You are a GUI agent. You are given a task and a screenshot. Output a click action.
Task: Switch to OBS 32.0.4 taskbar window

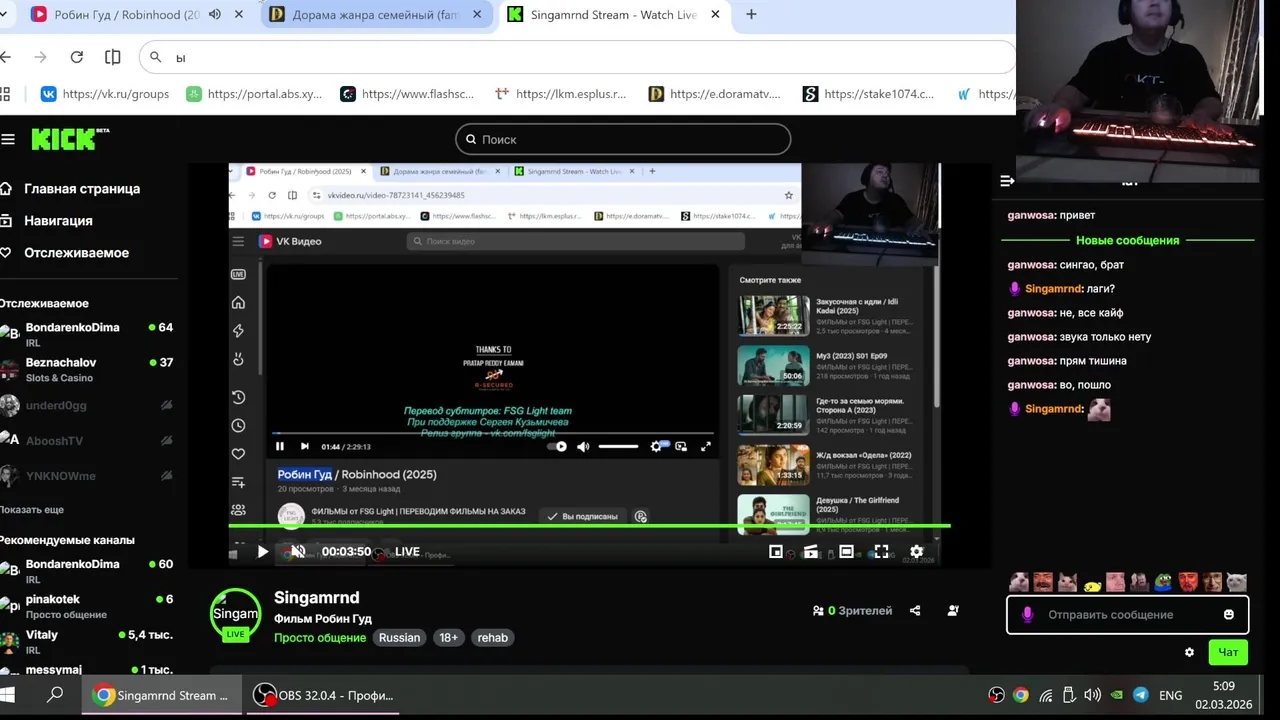pos(323,695)
